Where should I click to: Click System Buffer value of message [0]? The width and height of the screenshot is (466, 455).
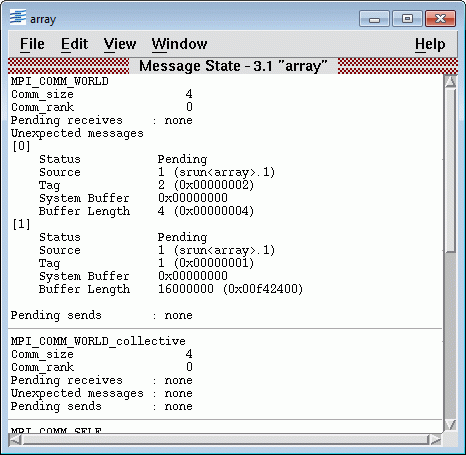click(x=193, y=198)
